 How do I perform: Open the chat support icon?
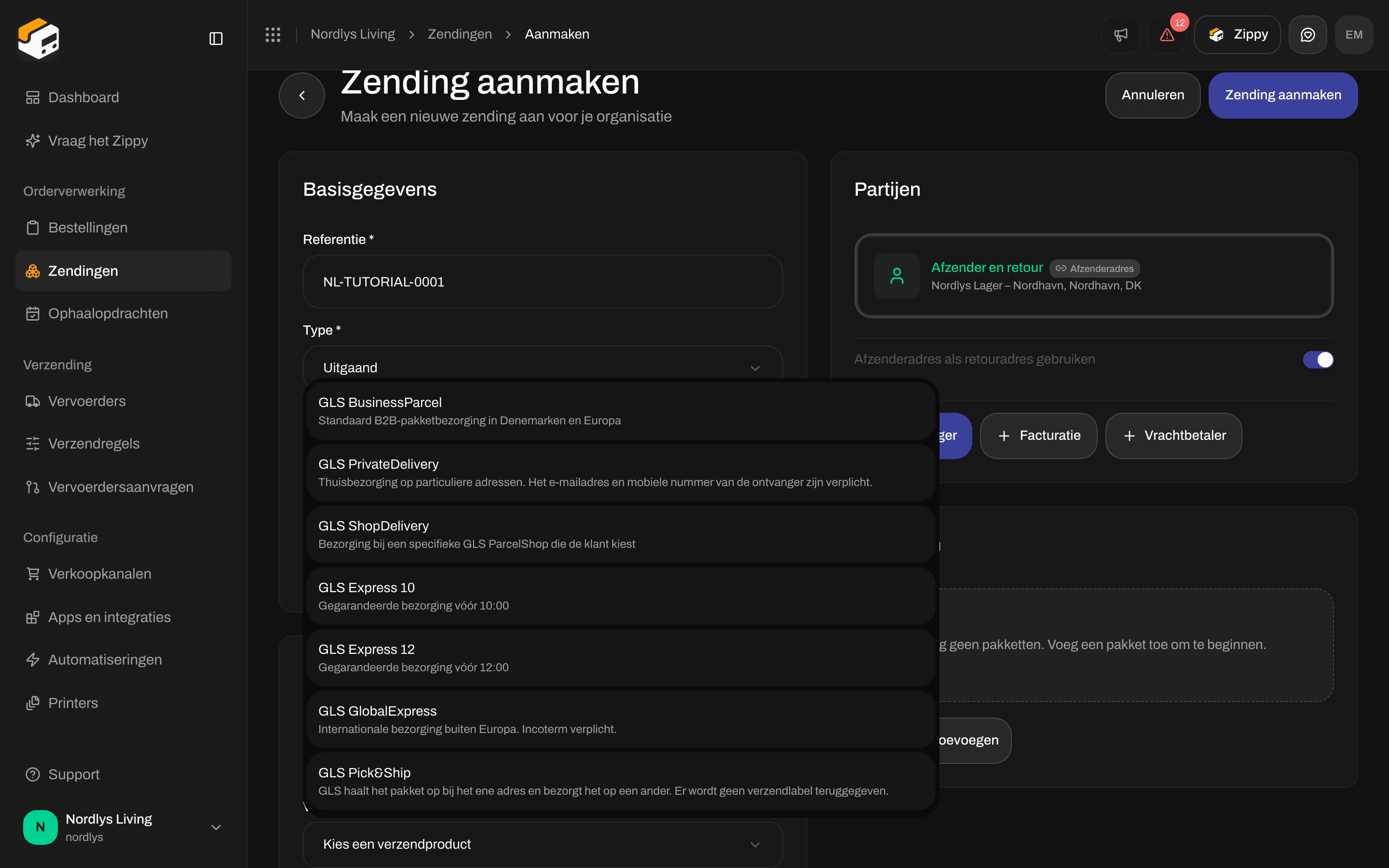pos(1307,34)
